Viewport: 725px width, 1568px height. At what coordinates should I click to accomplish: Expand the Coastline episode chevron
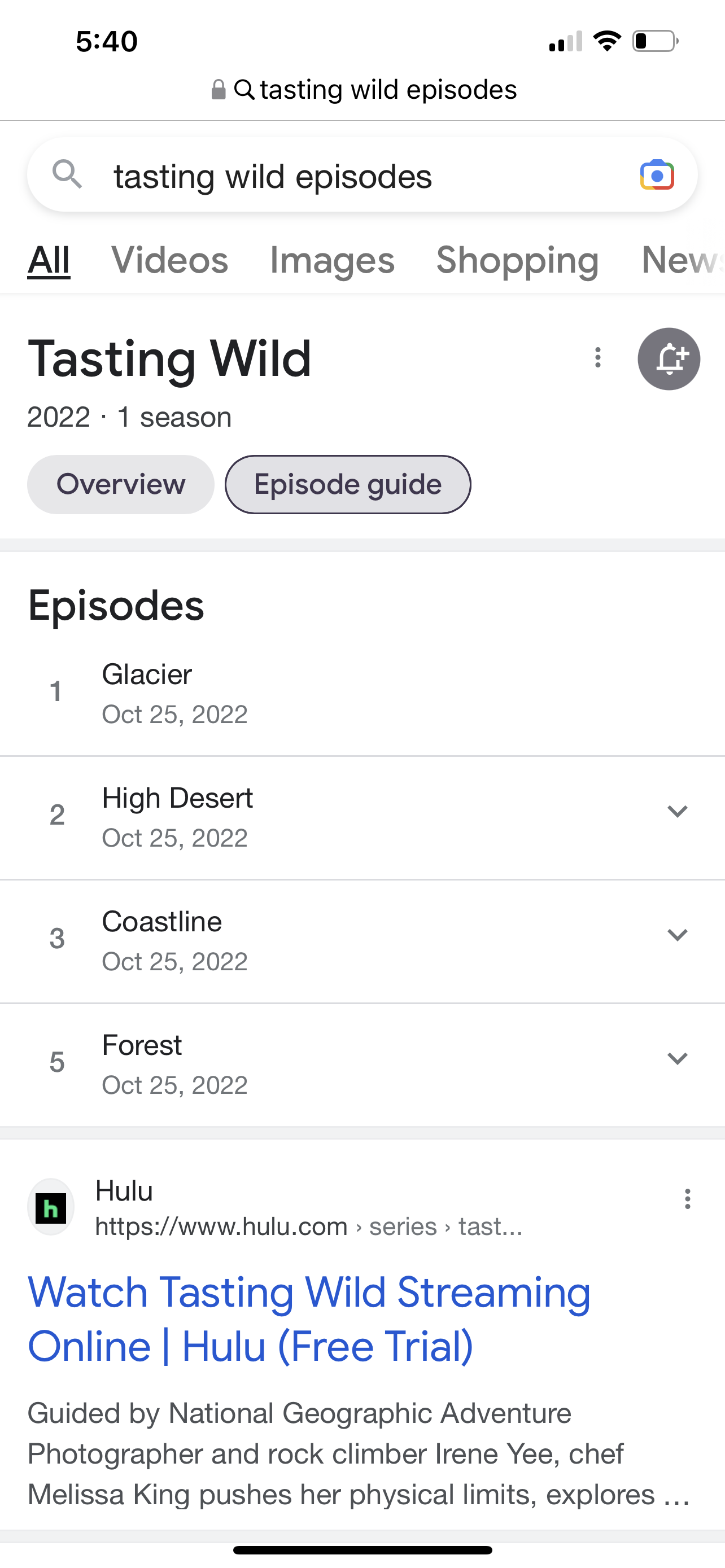[x=677, y=935]
